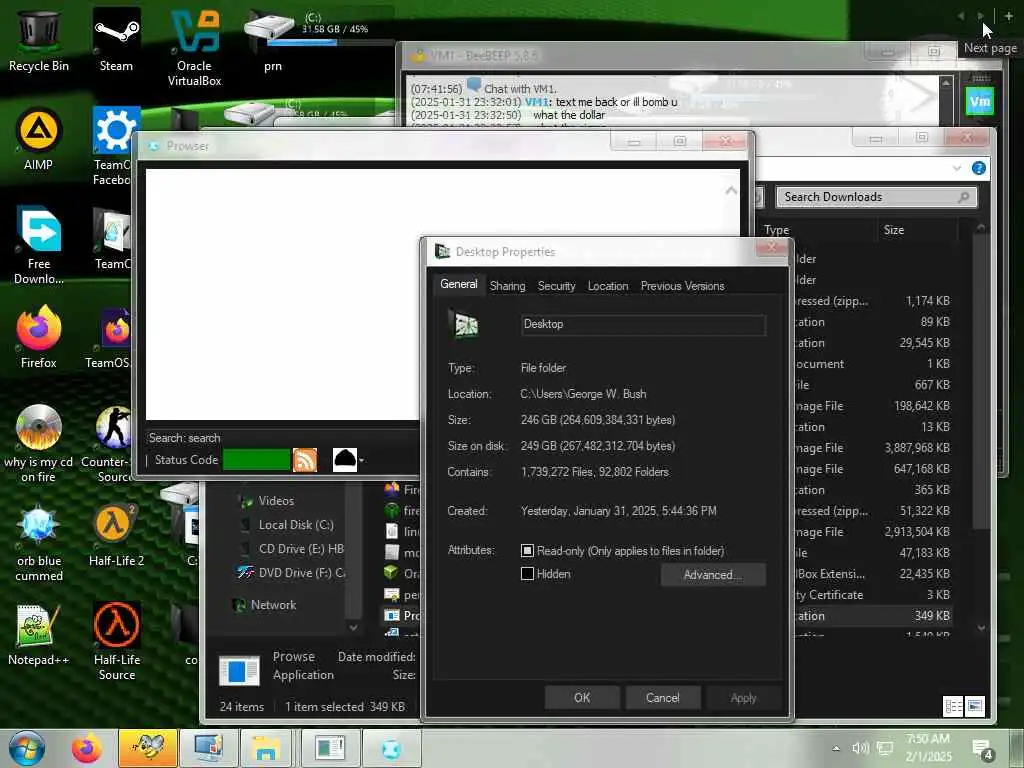Click the VM avatar in BeeBEEP window
The width and height of the screenshot is (1024, 768).
pyautogui.click(x=979, y=101)
